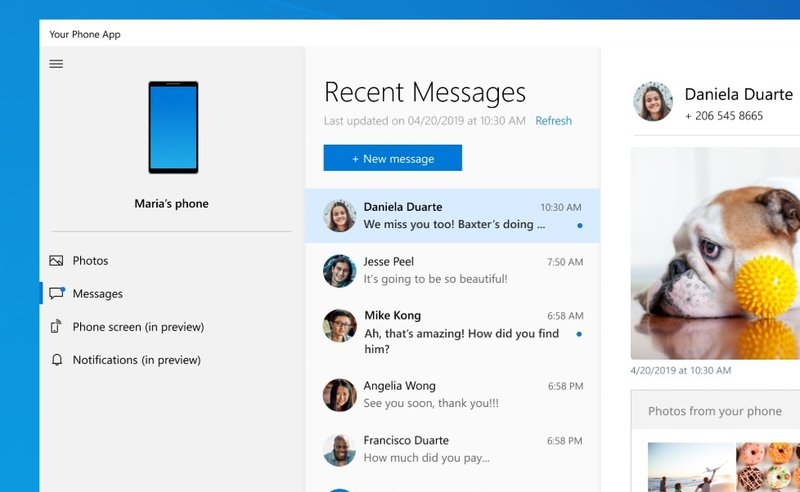Select Messages in the sidebar
Viewport: 800px width, 492px height.
click(x=97, y=293)
